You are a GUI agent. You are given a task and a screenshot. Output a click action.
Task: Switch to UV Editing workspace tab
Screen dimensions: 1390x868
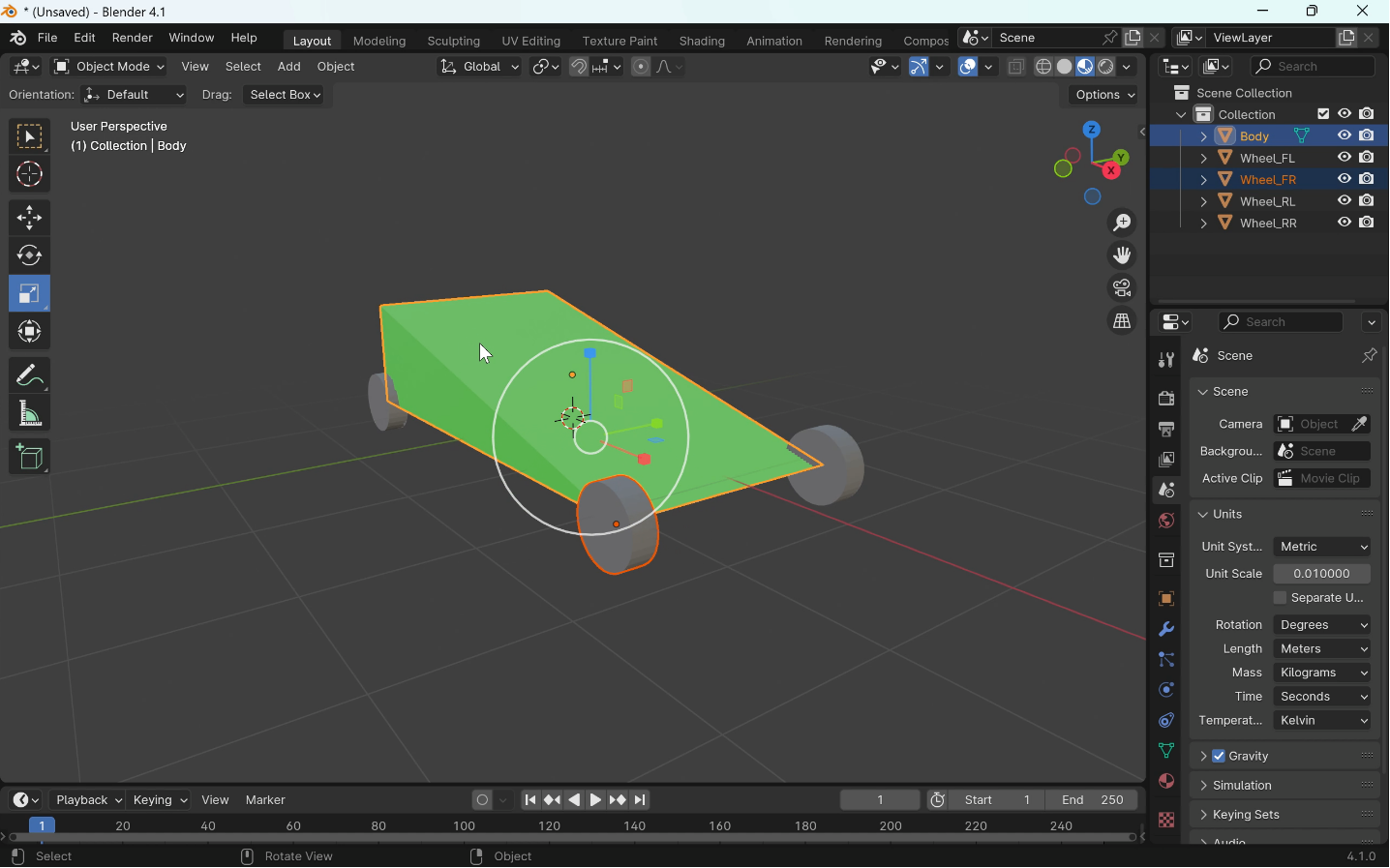pos(531,42)
